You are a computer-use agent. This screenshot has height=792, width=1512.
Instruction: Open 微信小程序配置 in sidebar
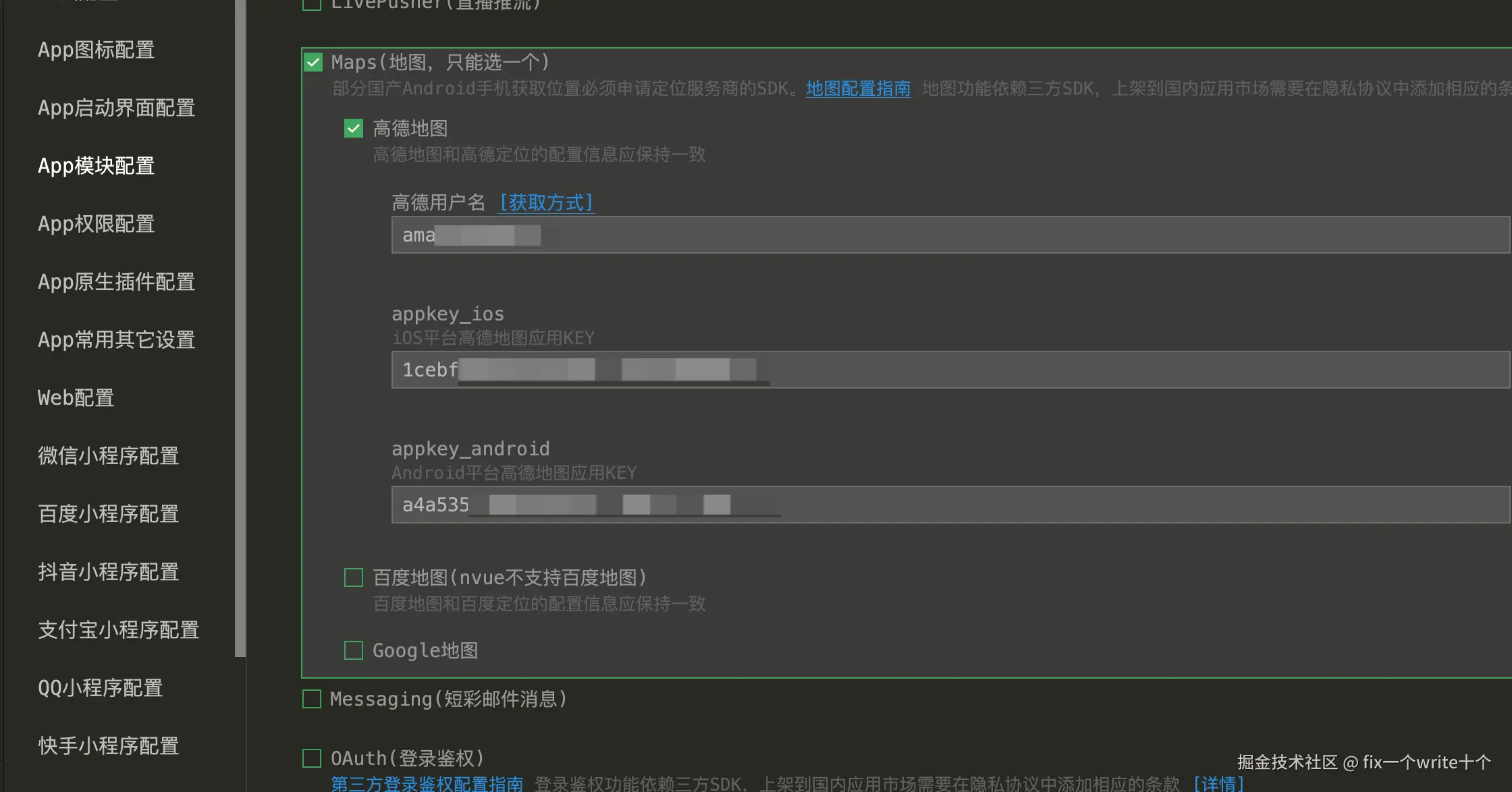[x=108, y=456]
